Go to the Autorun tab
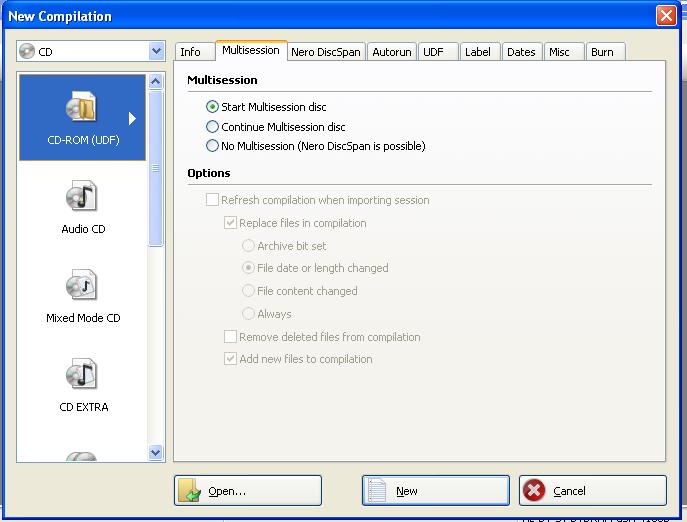The image size is (687, 522). [x=391, y=52]
